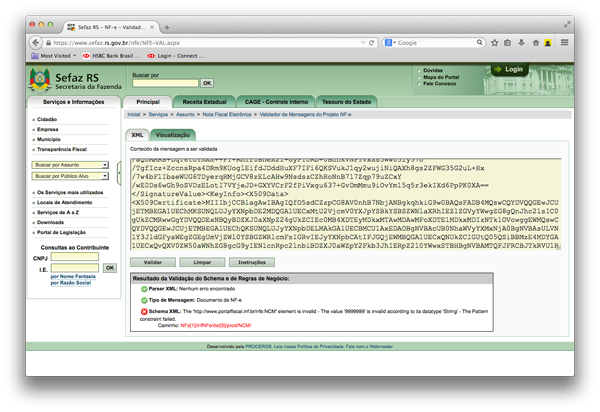Click the padlock site security icon

pyautogui.click(x=49, y=43)
